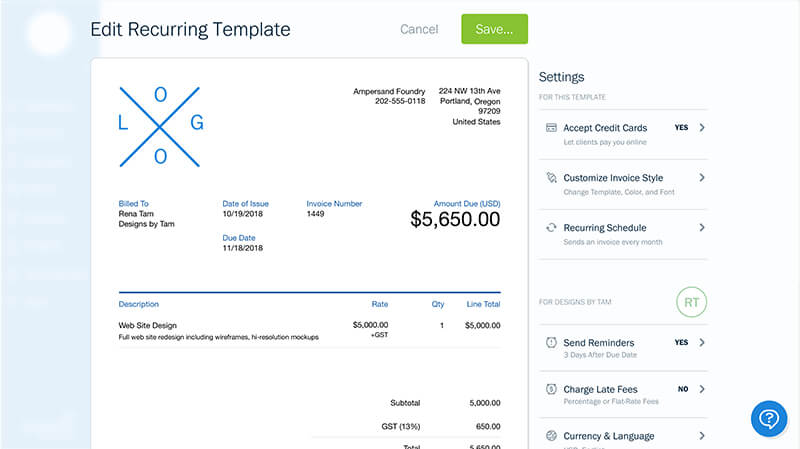Screen dimensions: 800x449
Task: Click the Edit Recurring Template heading
Action: (x=190, y=30)
